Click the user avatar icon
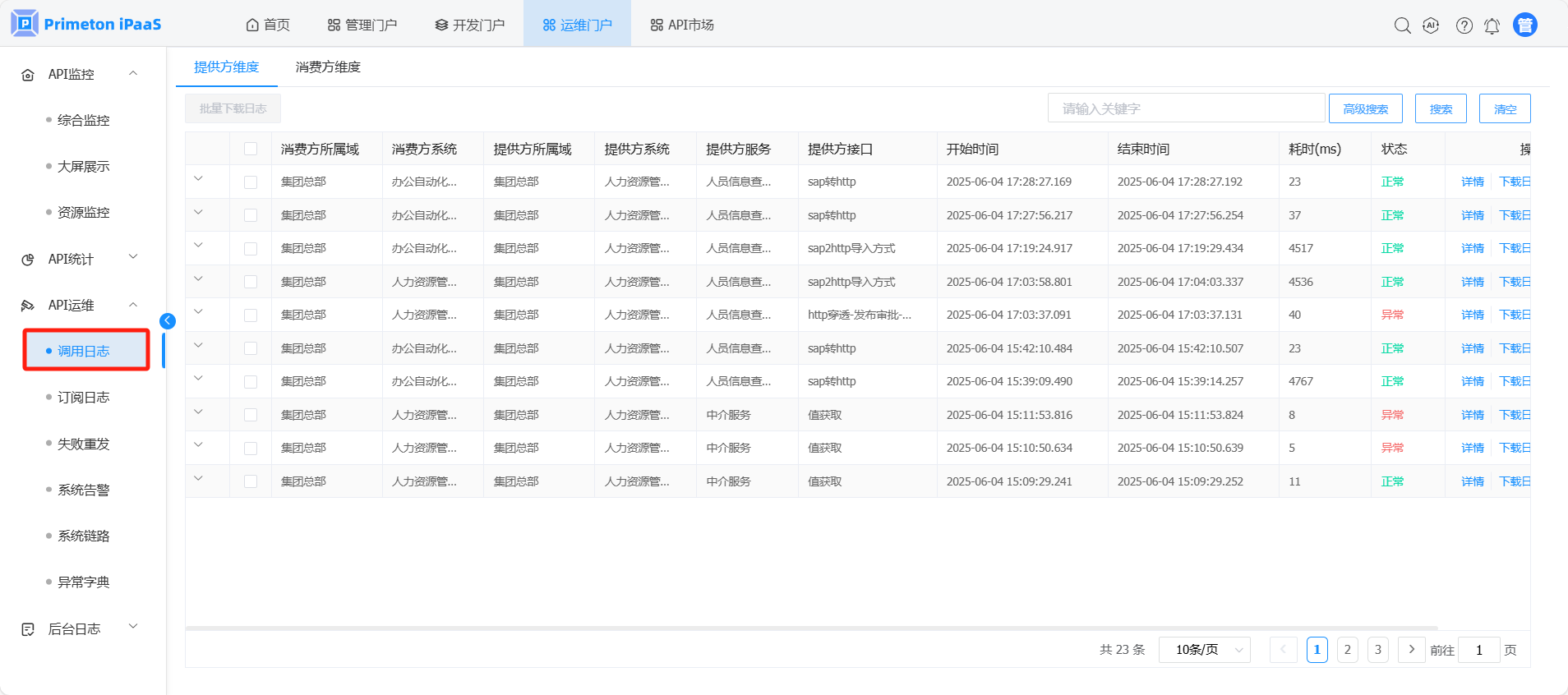This screenshot has height=695, width=1568. 1524,25
